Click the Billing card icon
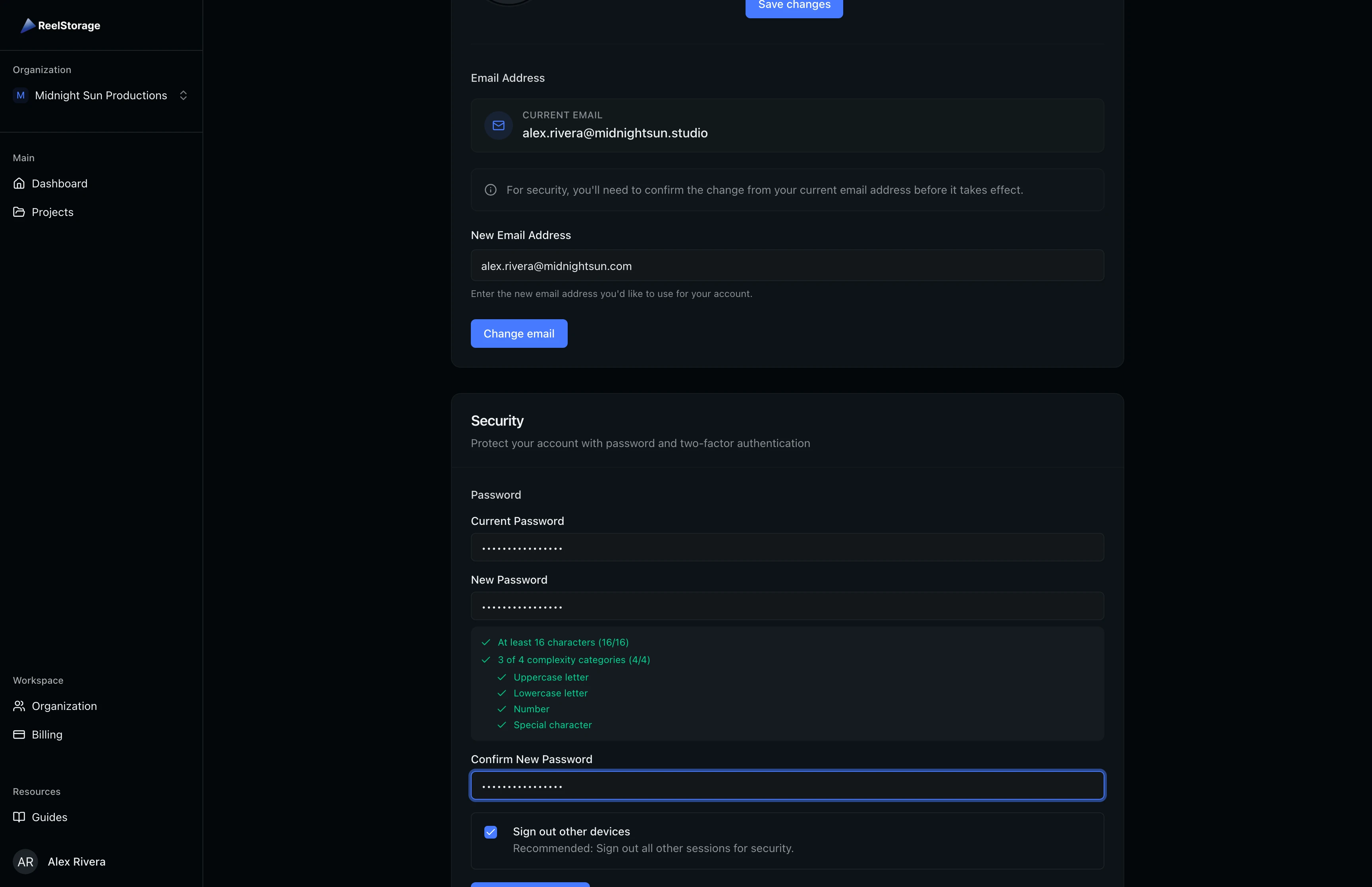The height and width of the screenshot is (887, 1372). (x=19, y=735)
